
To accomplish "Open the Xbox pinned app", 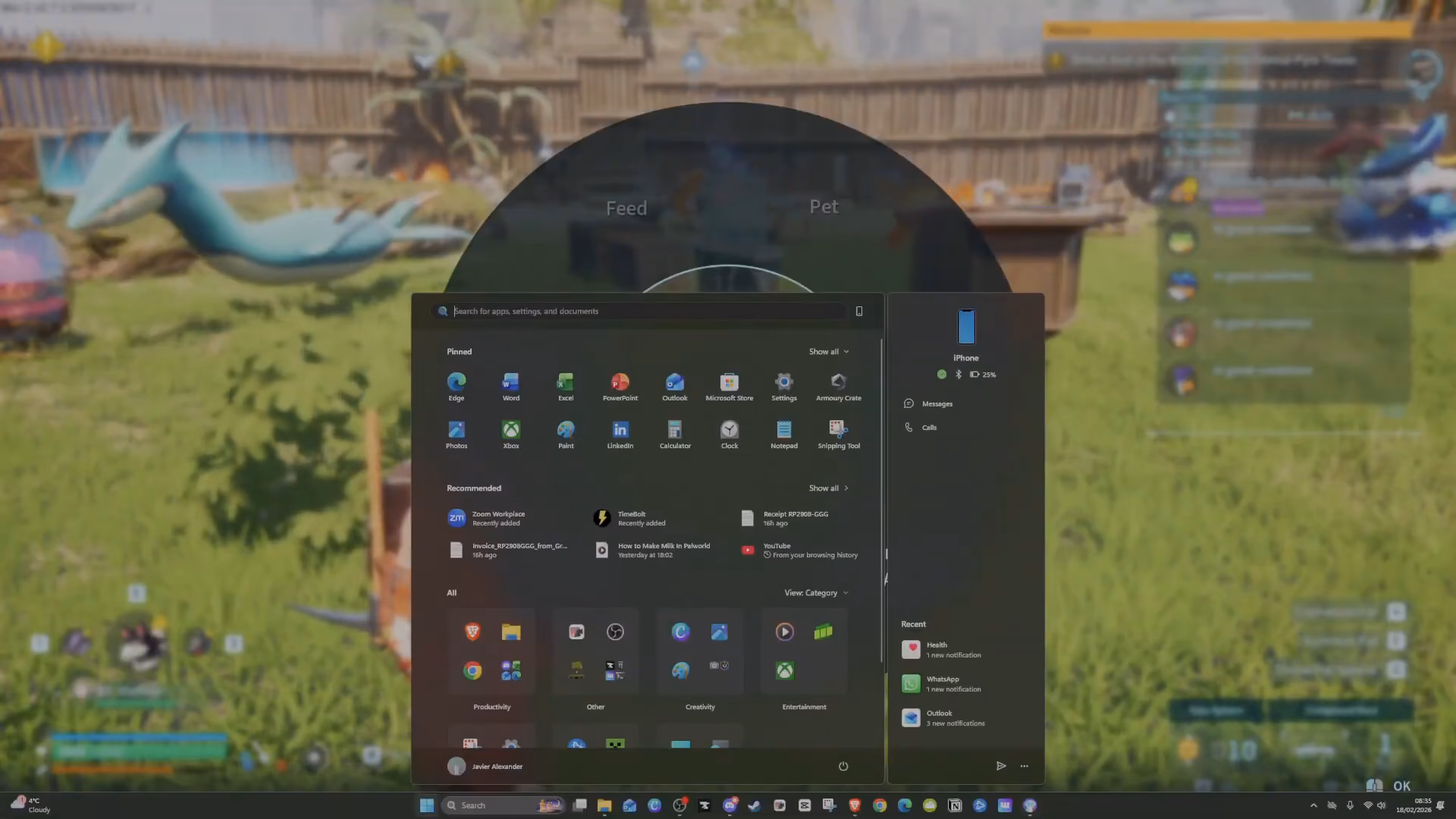I will pyautogui.click(x=511, y=435).
